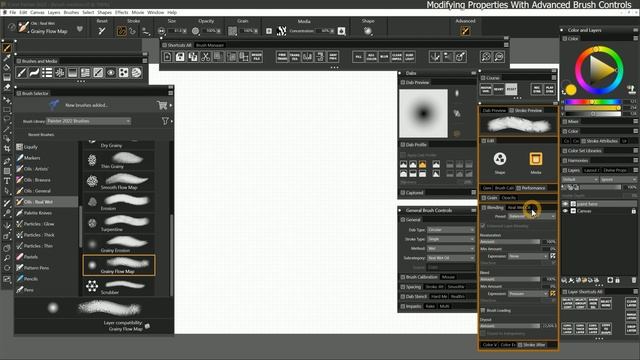Select the Brush tool in the toolbox
The image size is (640, 360).
coord(7,48)
